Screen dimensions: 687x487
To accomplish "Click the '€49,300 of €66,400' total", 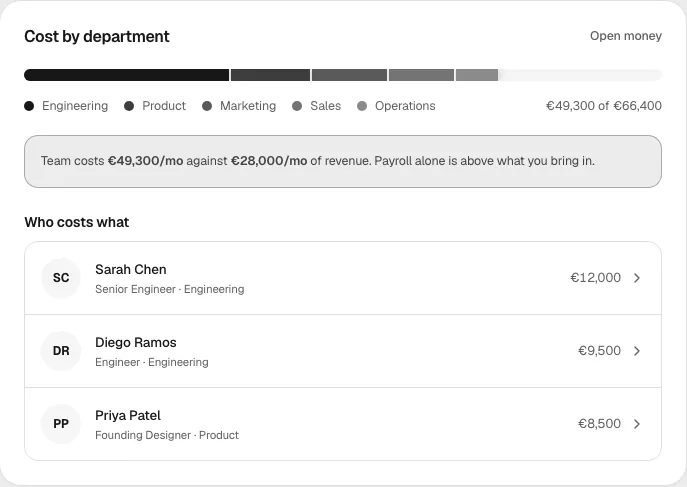I will (604, 106).
